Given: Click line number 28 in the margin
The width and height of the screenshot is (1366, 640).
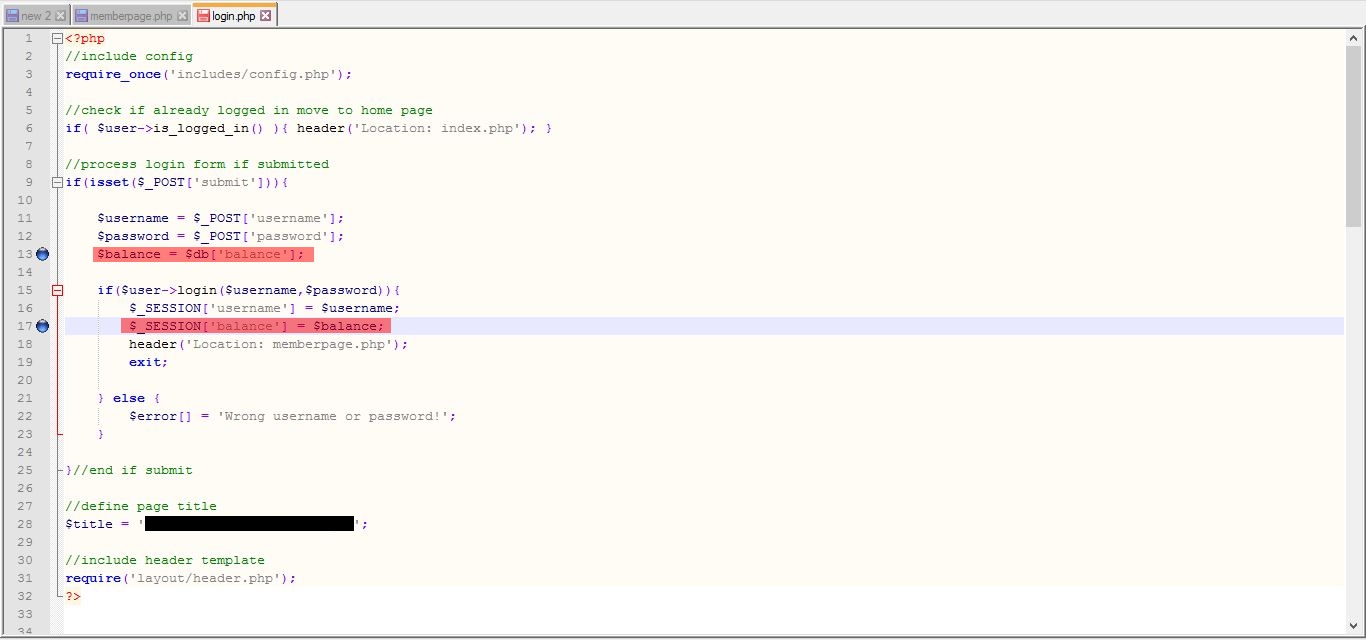Looking at the screenshot, I should click(x=24, y=524).
